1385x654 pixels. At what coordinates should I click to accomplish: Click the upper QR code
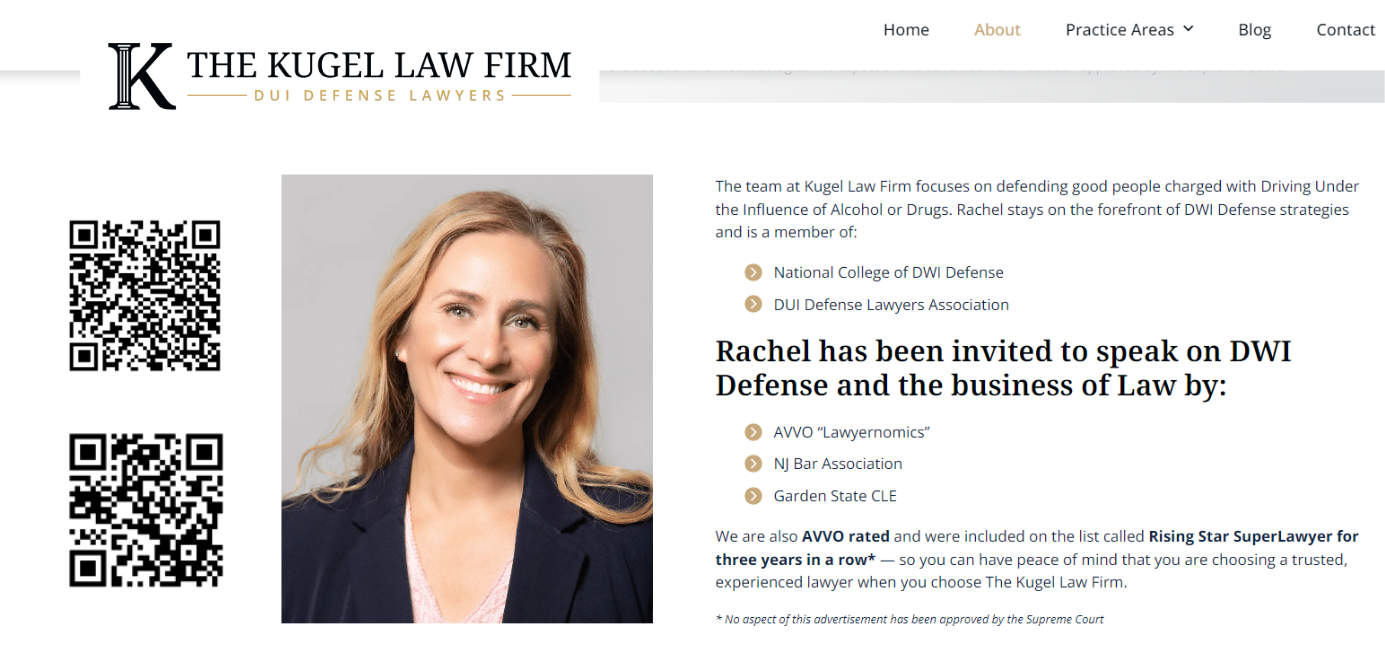pyautogui.click(x=145, y=296)
